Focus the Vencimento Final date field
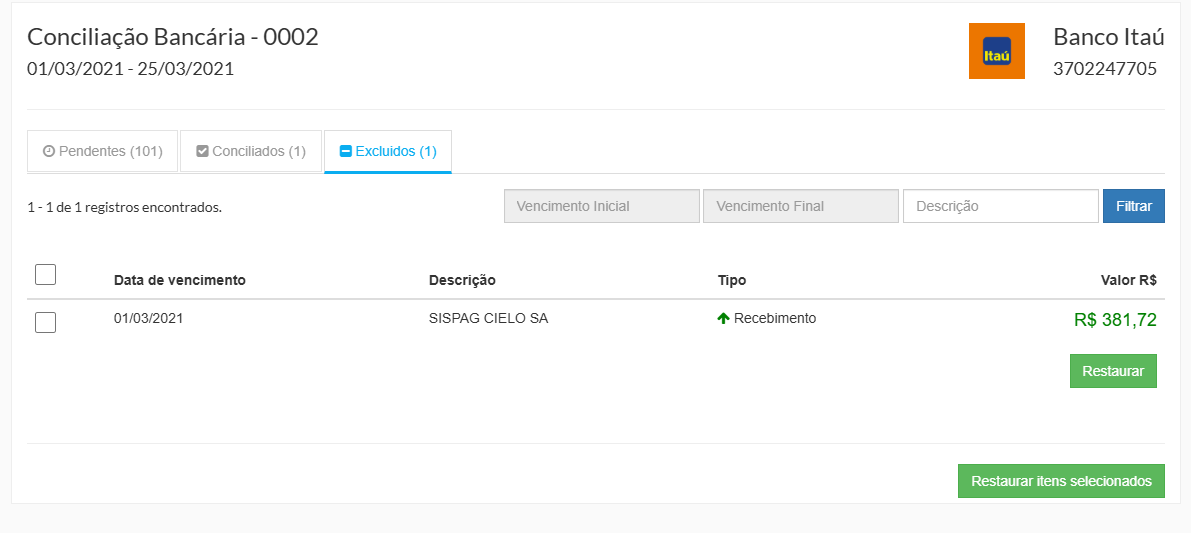Viewport: 1191px width, 533px height. (x=800, y=207)
